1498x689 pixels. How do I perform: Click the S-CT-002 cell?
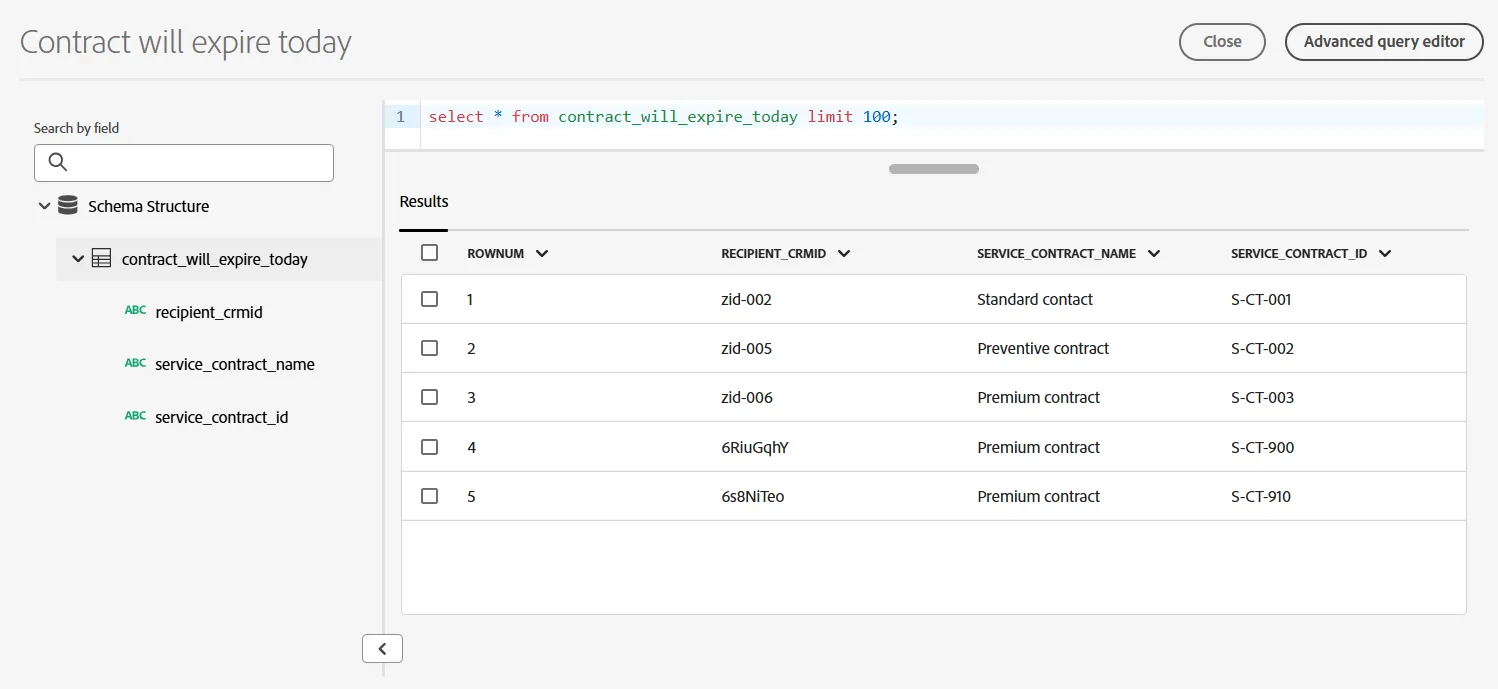pyautogui.click(x=1262, y=348)
